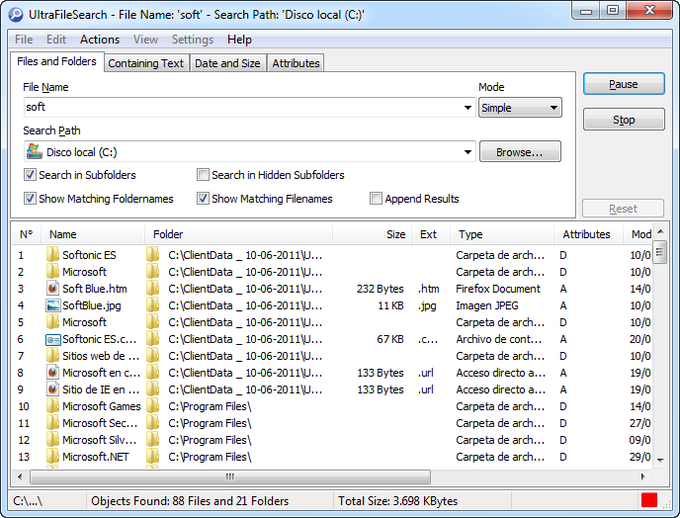
Task: Click the contact file icon of Softonic ES.c...
Action: click(x=52, y=339)
